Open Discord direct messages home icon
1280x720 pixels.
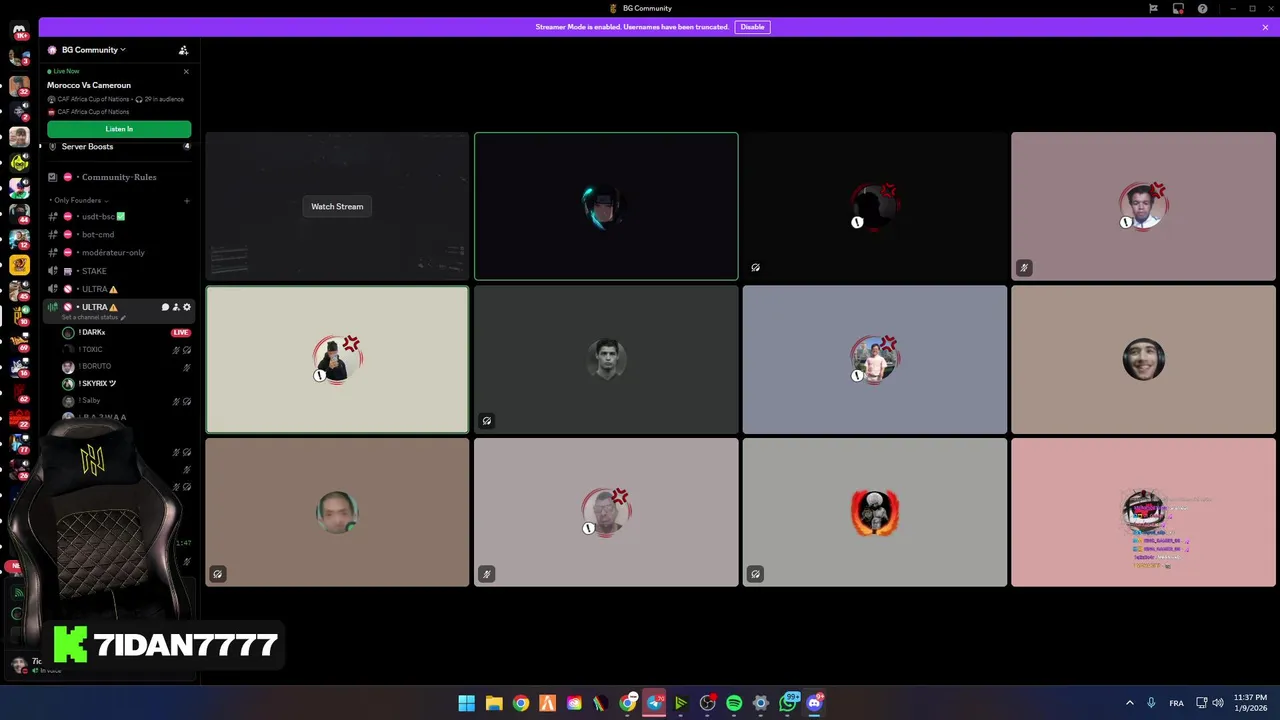pyautogui.click(x=19, y=32)
